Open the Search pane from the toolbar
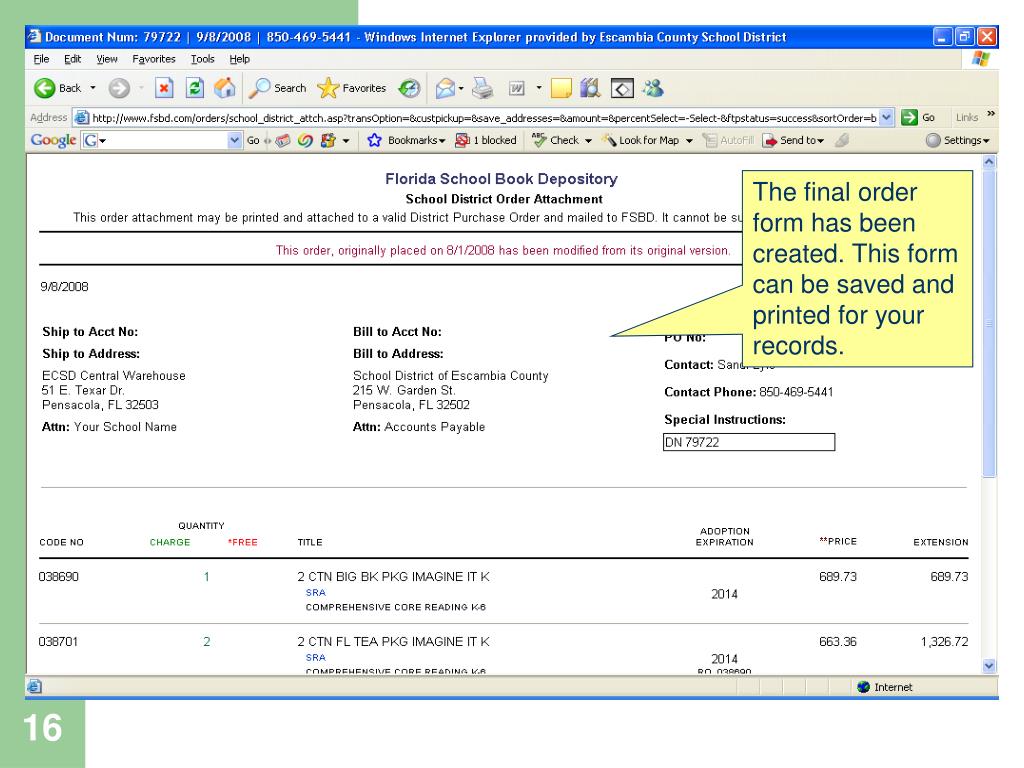 [278, 88]
